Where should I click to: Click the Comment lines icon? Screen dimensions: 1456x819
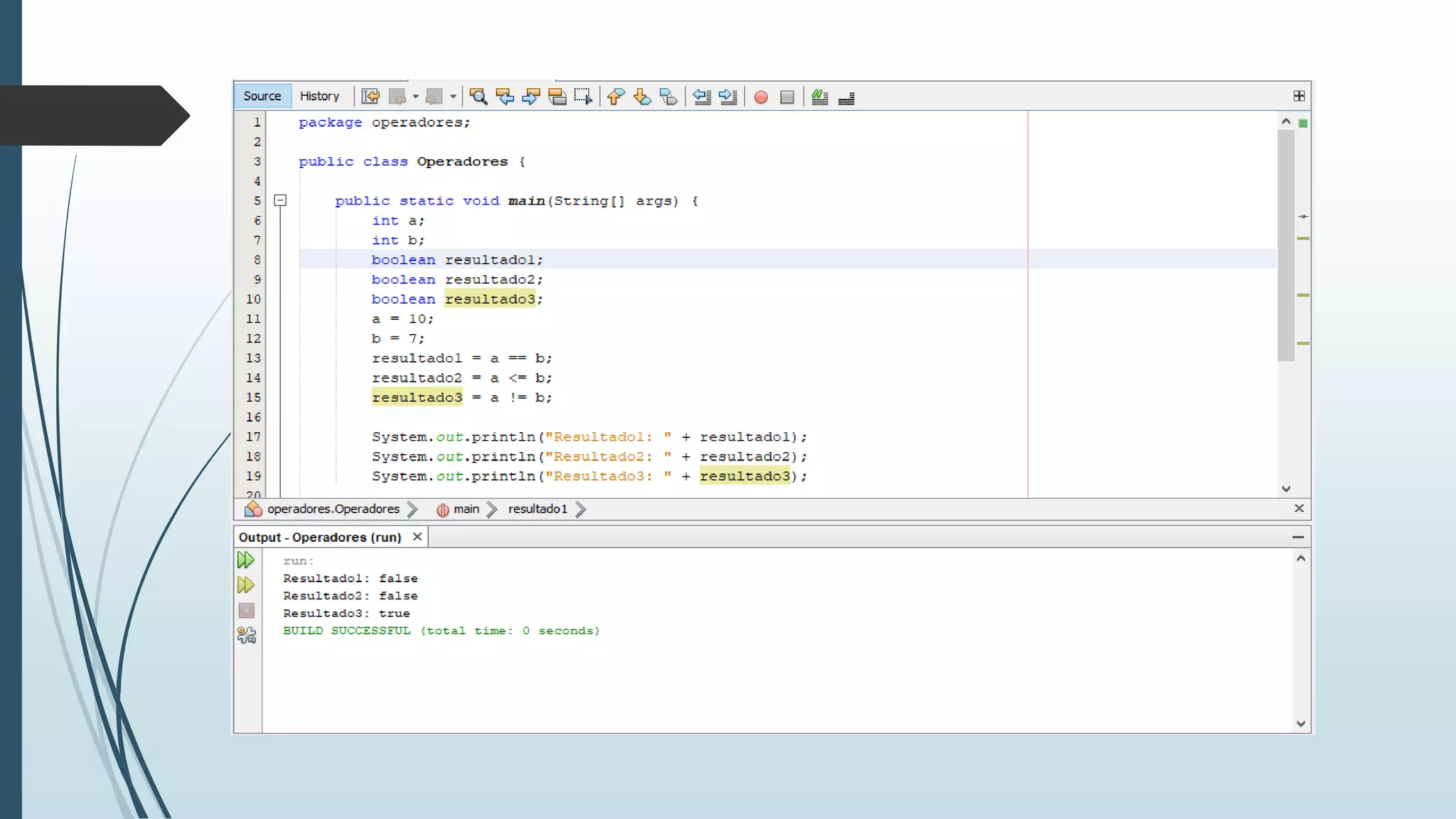point(820,97)
